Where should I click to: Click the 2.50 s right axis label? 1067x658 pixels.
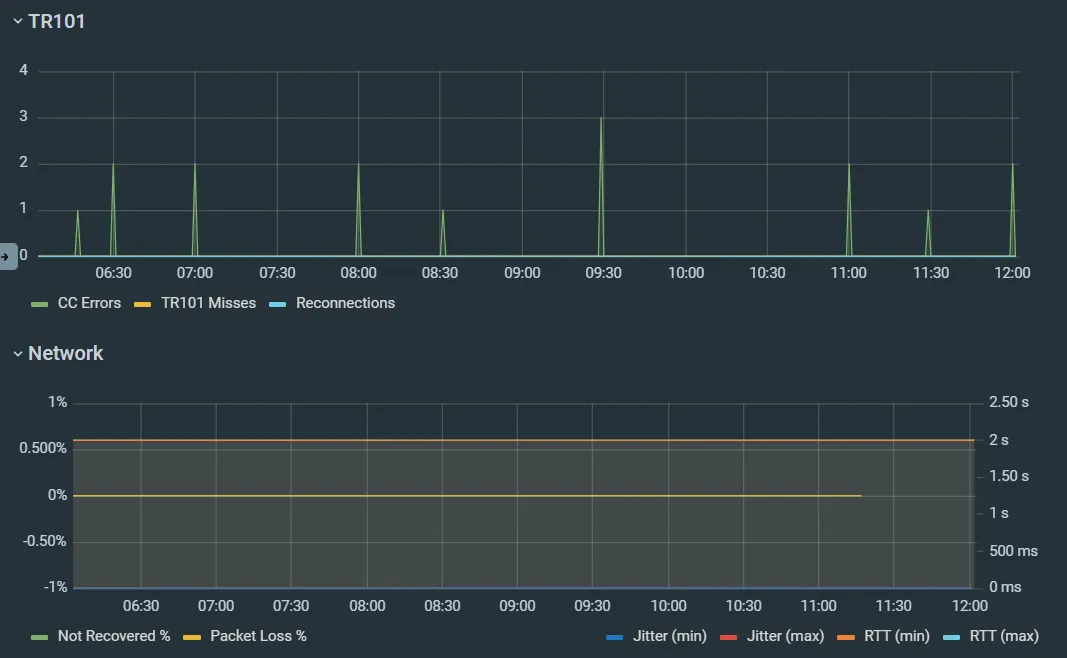pyautogui.click(x=1008, y=402)
